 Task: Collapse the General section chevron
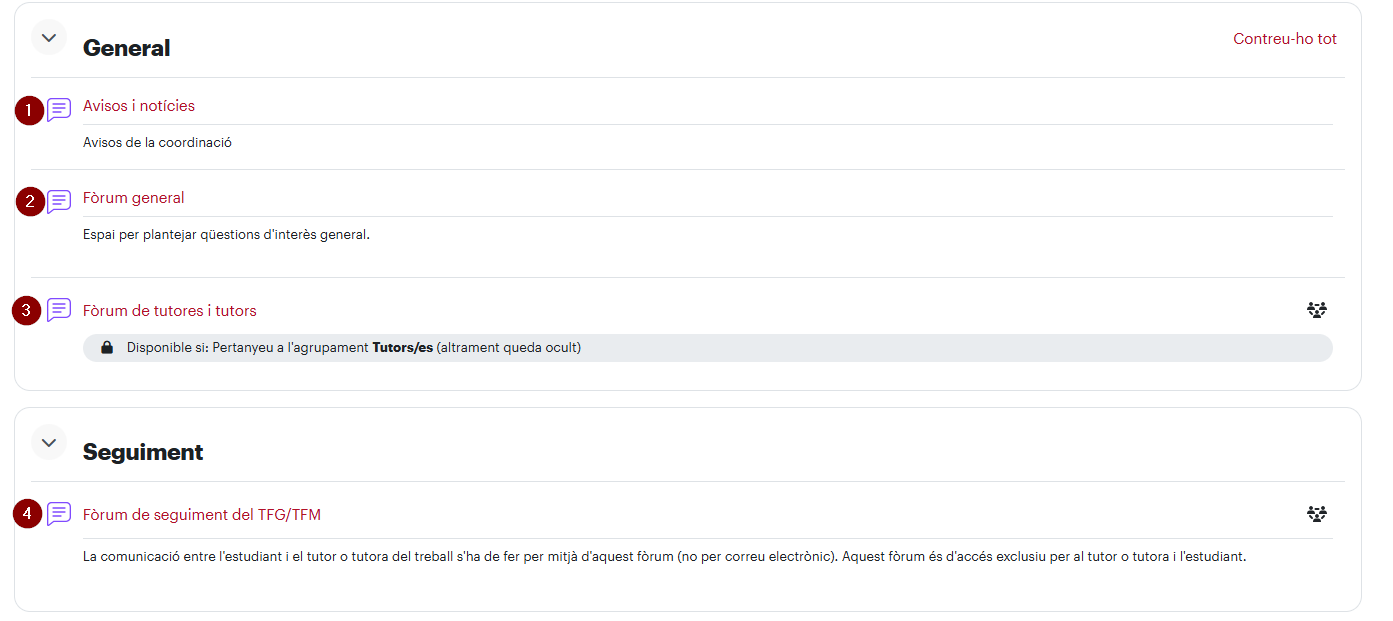tap(49, 37)
